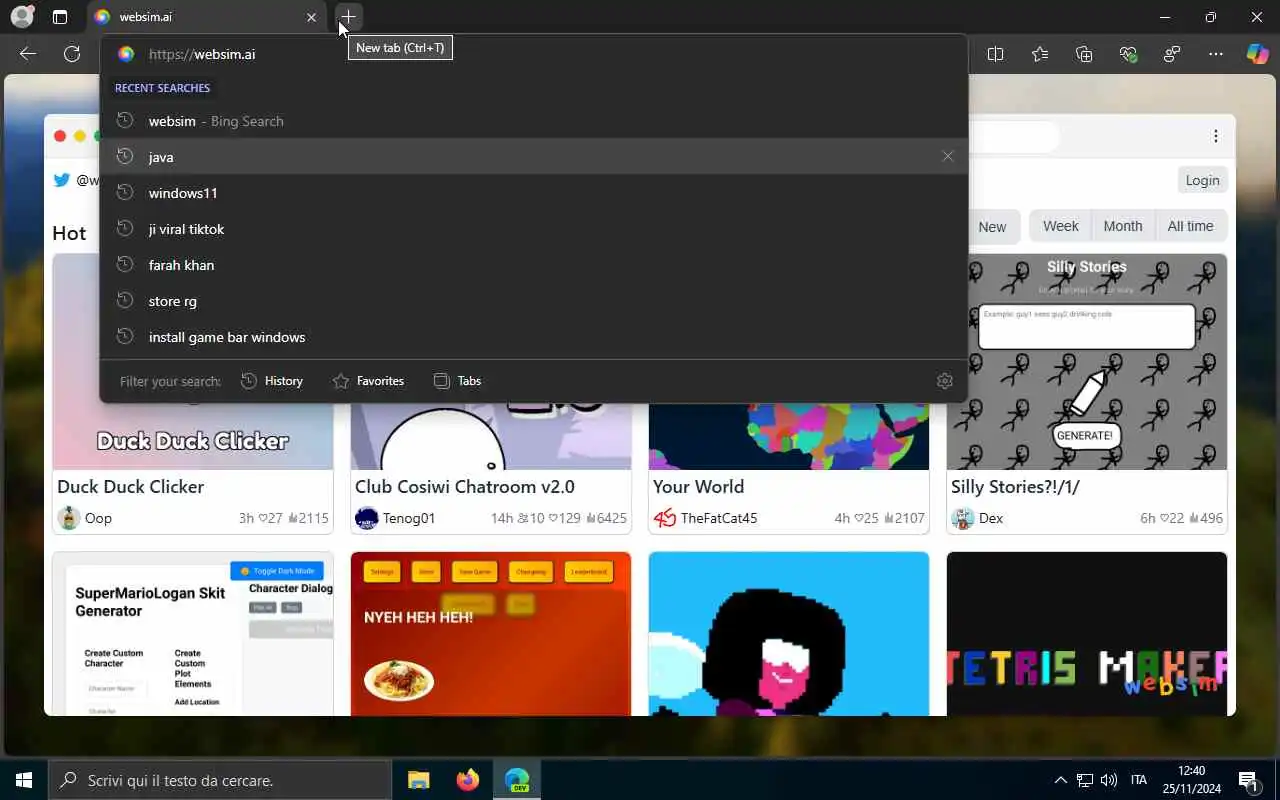Reload the page with refresh icon
The height and width of the screenshot is (800, 1280).
click(72, 54)
